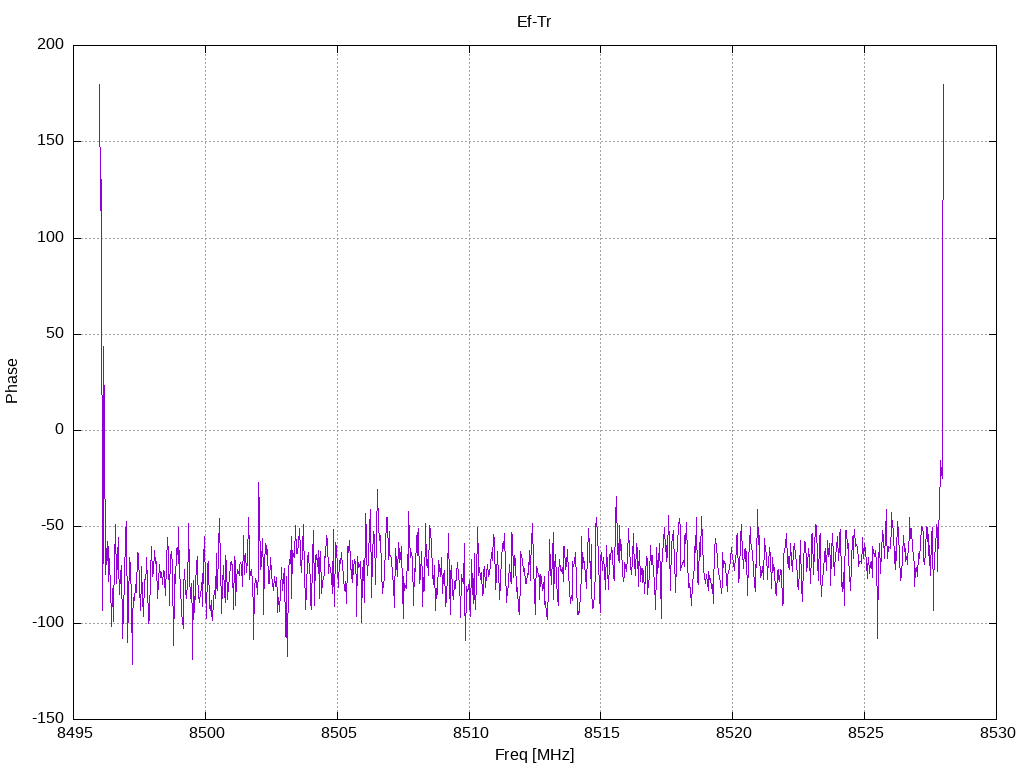Image resolution: width=1024 pixels, height=768 pixels.
Task: Click y-axis tick label "50"
Action: 55,333
